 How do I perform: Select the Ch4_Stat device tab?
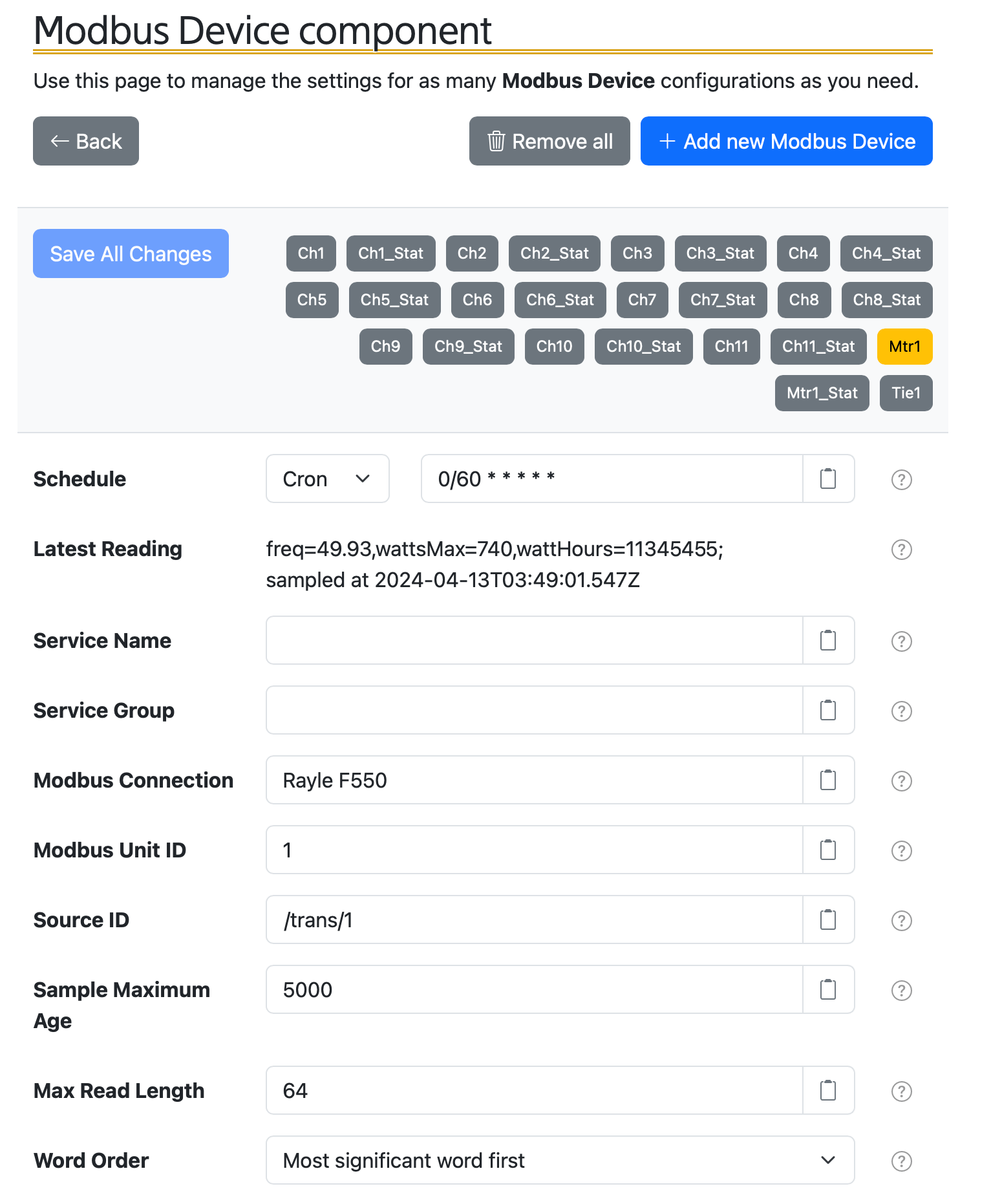tap(886, 253)
